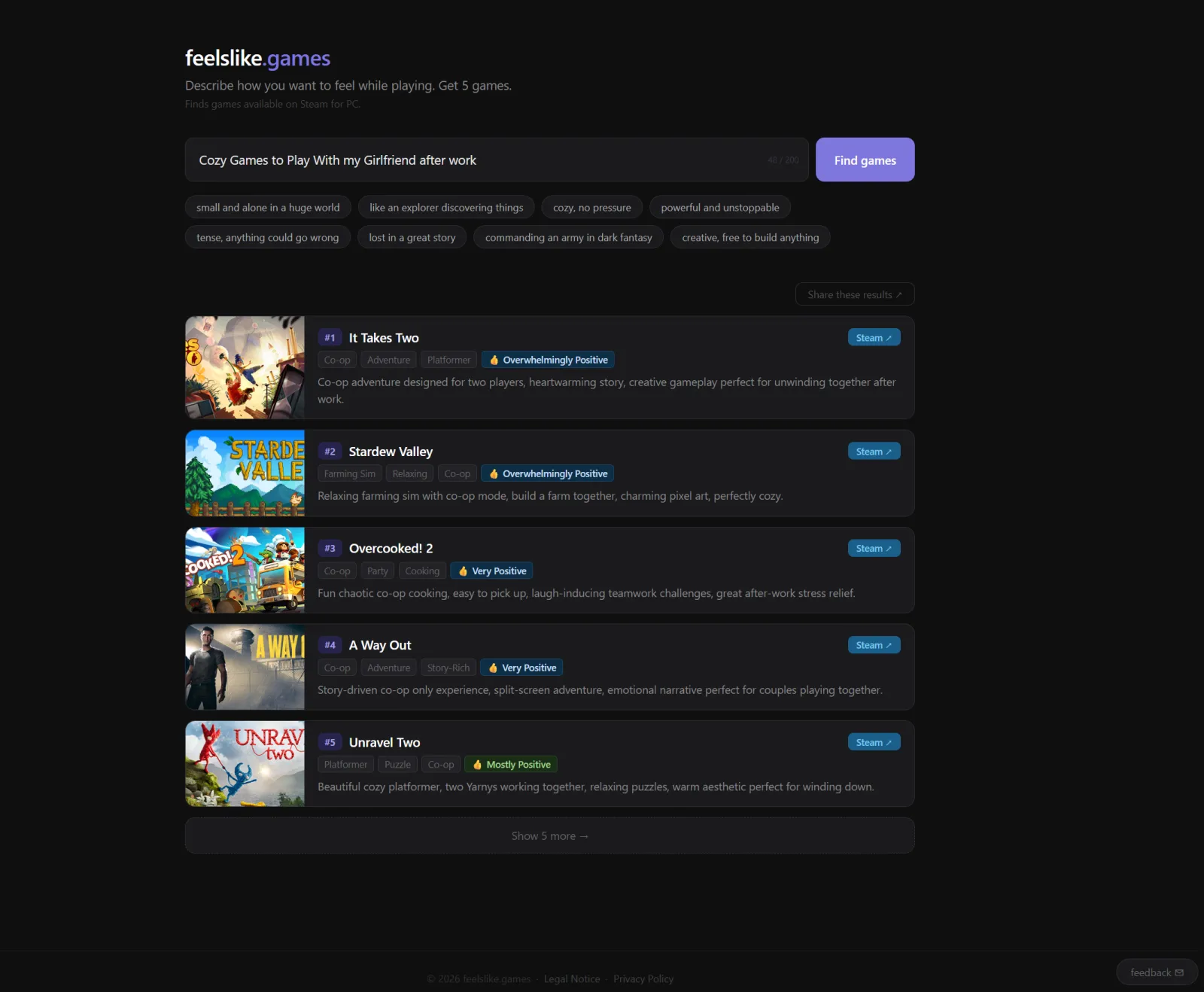1204x992 pixels.
Task: Click the Co-op tag on Unravel Two
Action: pyautogui.click(x=441, y=764)
